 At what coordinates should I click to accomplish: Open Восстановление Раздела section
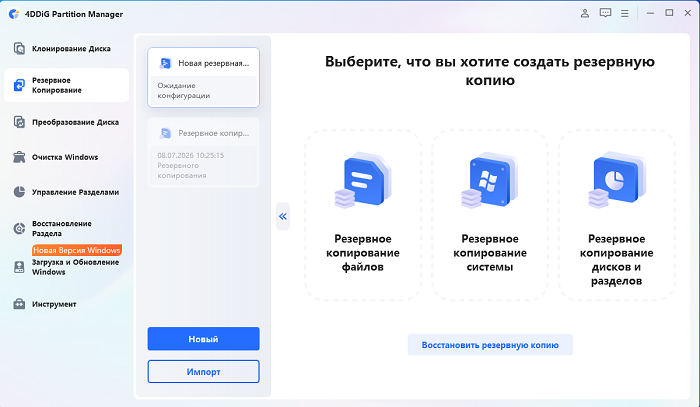(x=67, y=228)
